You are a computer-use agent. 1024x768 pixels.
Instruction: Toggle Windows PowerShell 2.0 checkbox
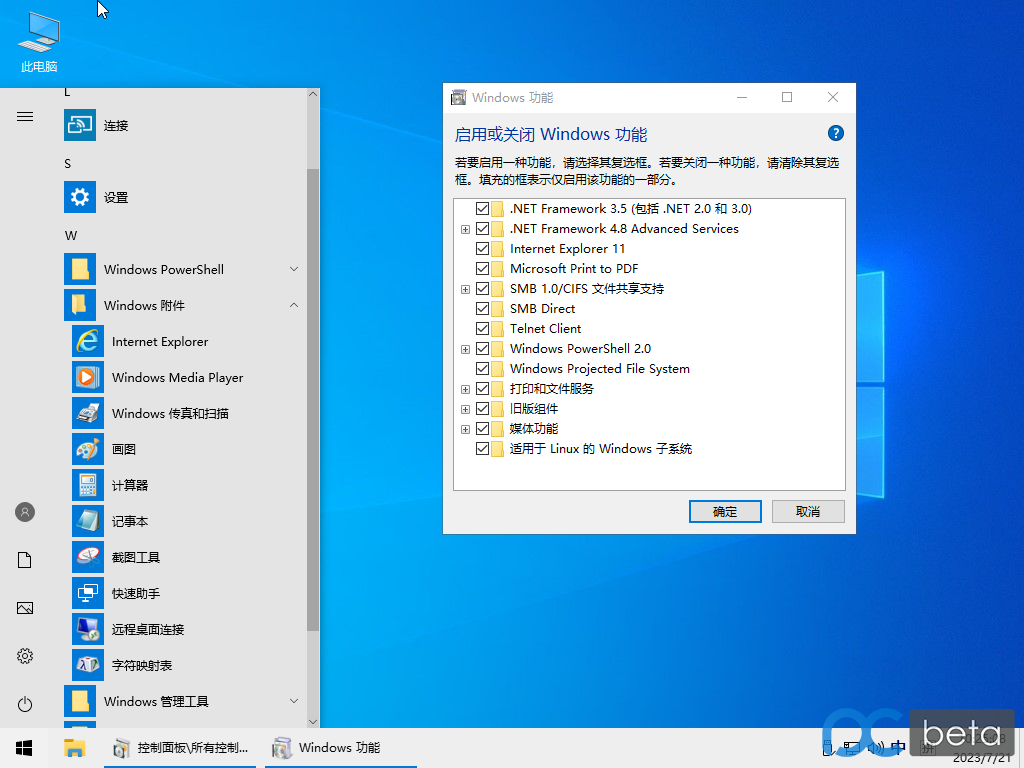[483, 349]
